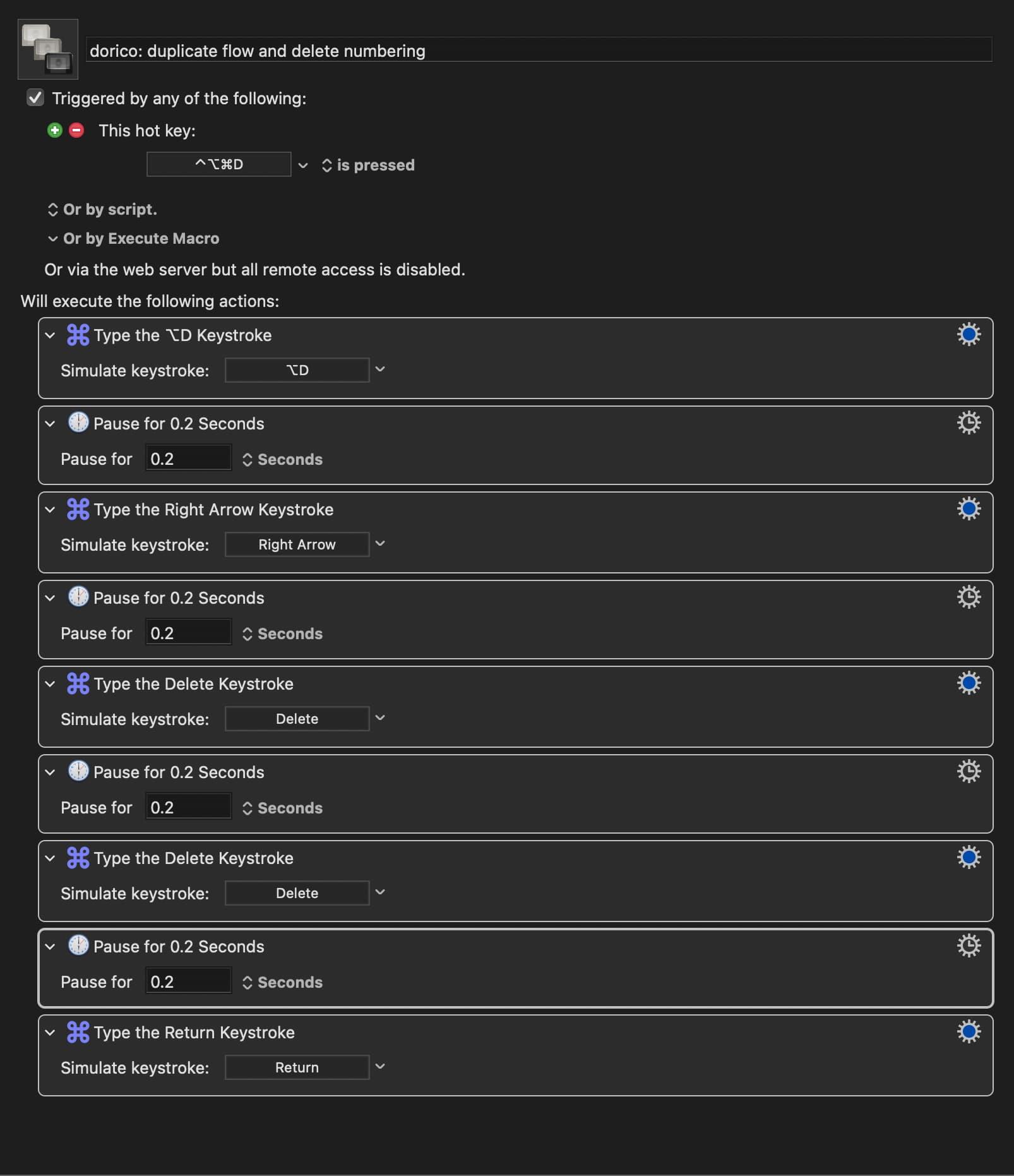Open gear menu for the first Pause action
1014x1176 pixels.
point(969,423)
